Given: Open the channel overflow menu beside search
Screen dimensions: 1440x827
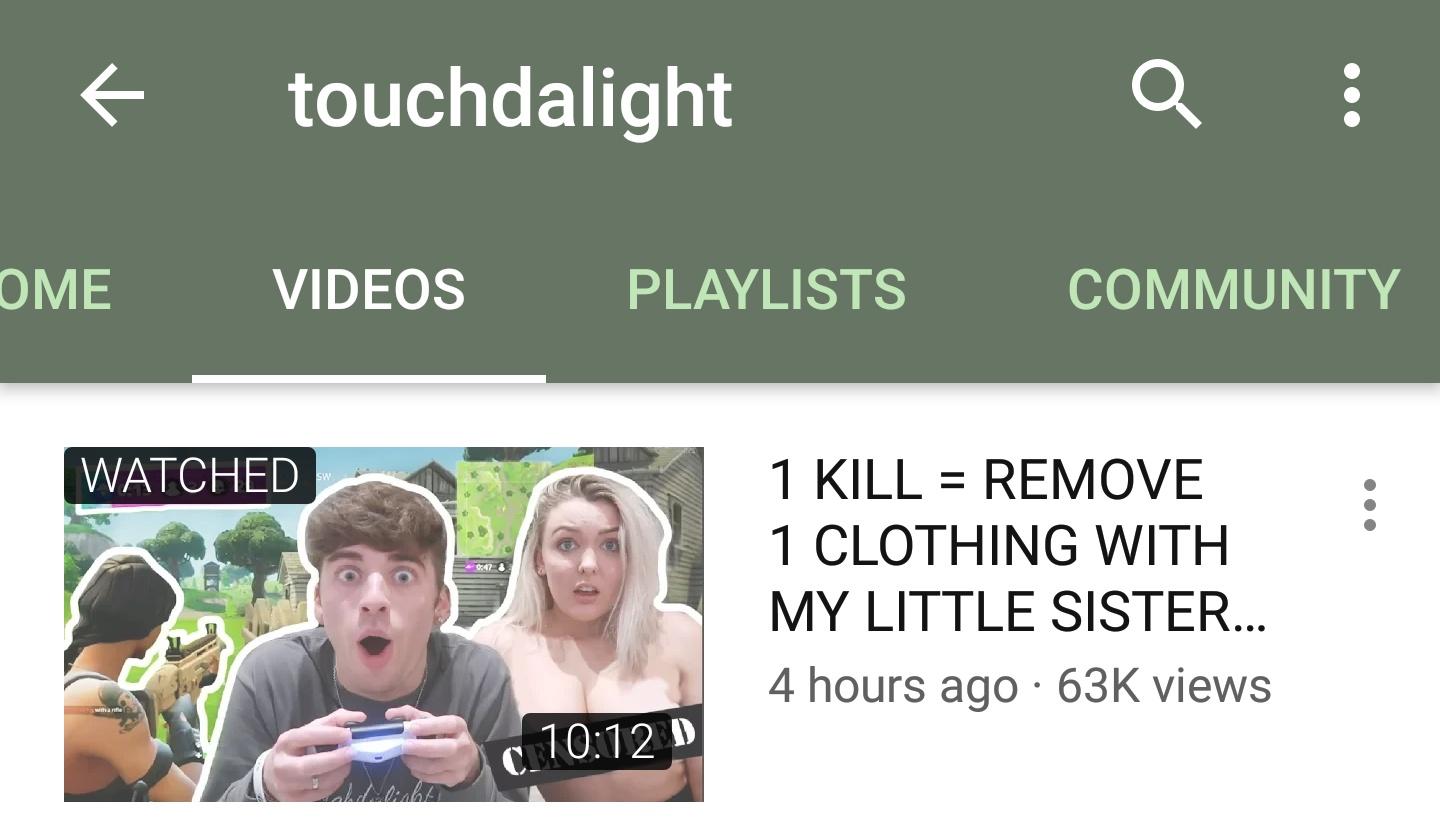Looking at the screenshot, I should pyautogui.click(x=1352, y=95).
